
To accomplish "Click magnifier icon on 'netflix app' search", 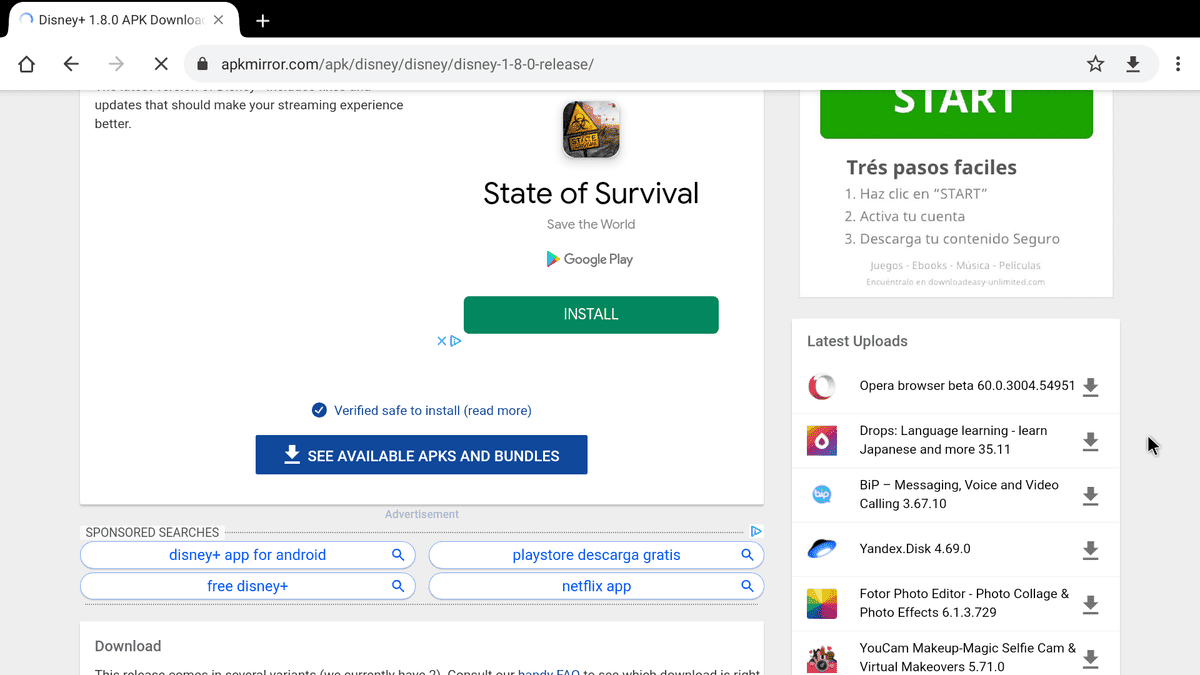I will point(747,586).
